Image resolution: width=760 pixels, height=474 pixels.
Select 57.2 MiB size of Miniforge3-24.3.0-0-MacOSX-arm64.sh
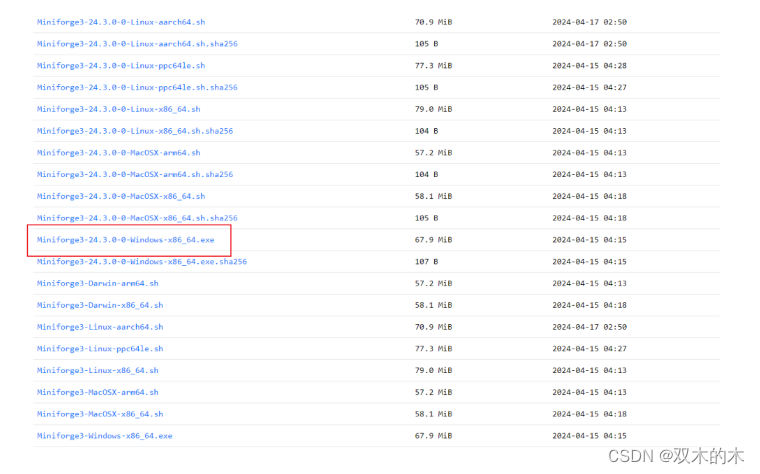point(433,153)
